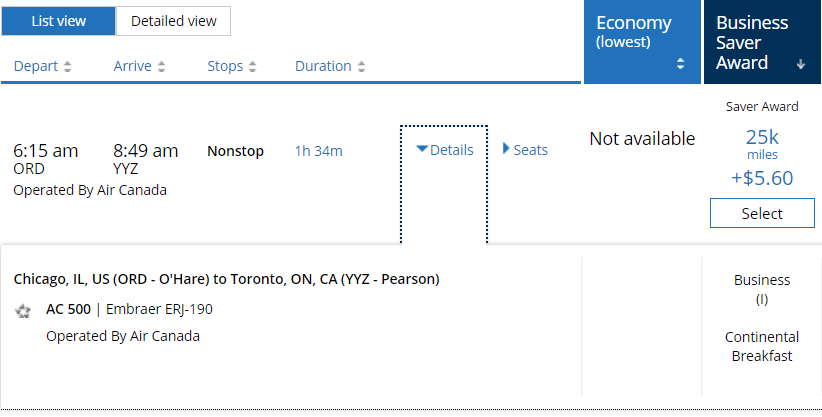This screenshot has height=417, width=822.
Task: Click the Economy column sort arrows icon
Action: [681, 63]
